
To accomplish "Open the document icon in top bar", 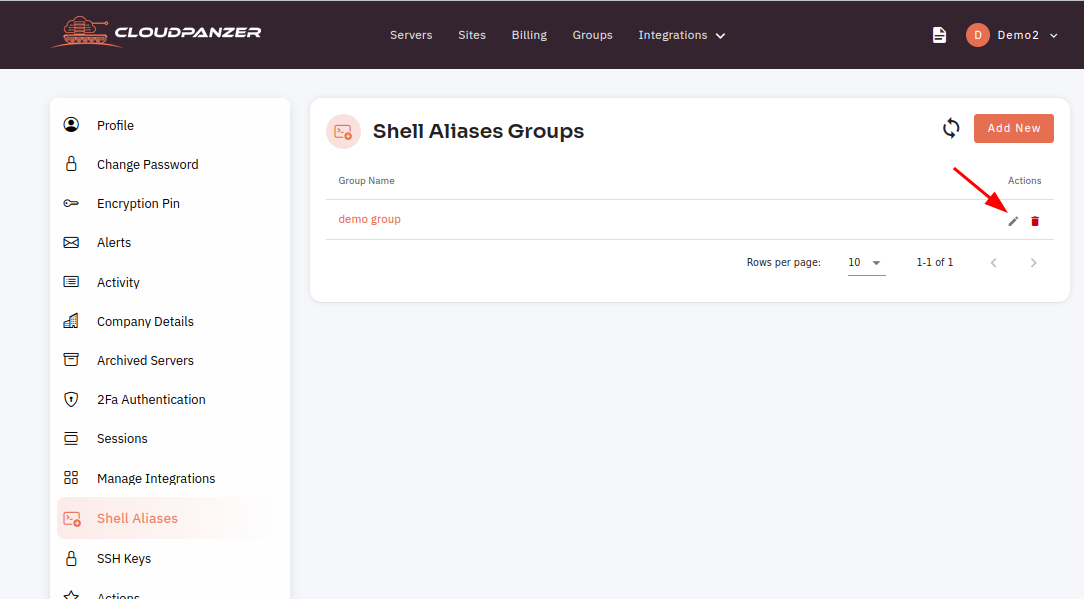I will point(939,35).
